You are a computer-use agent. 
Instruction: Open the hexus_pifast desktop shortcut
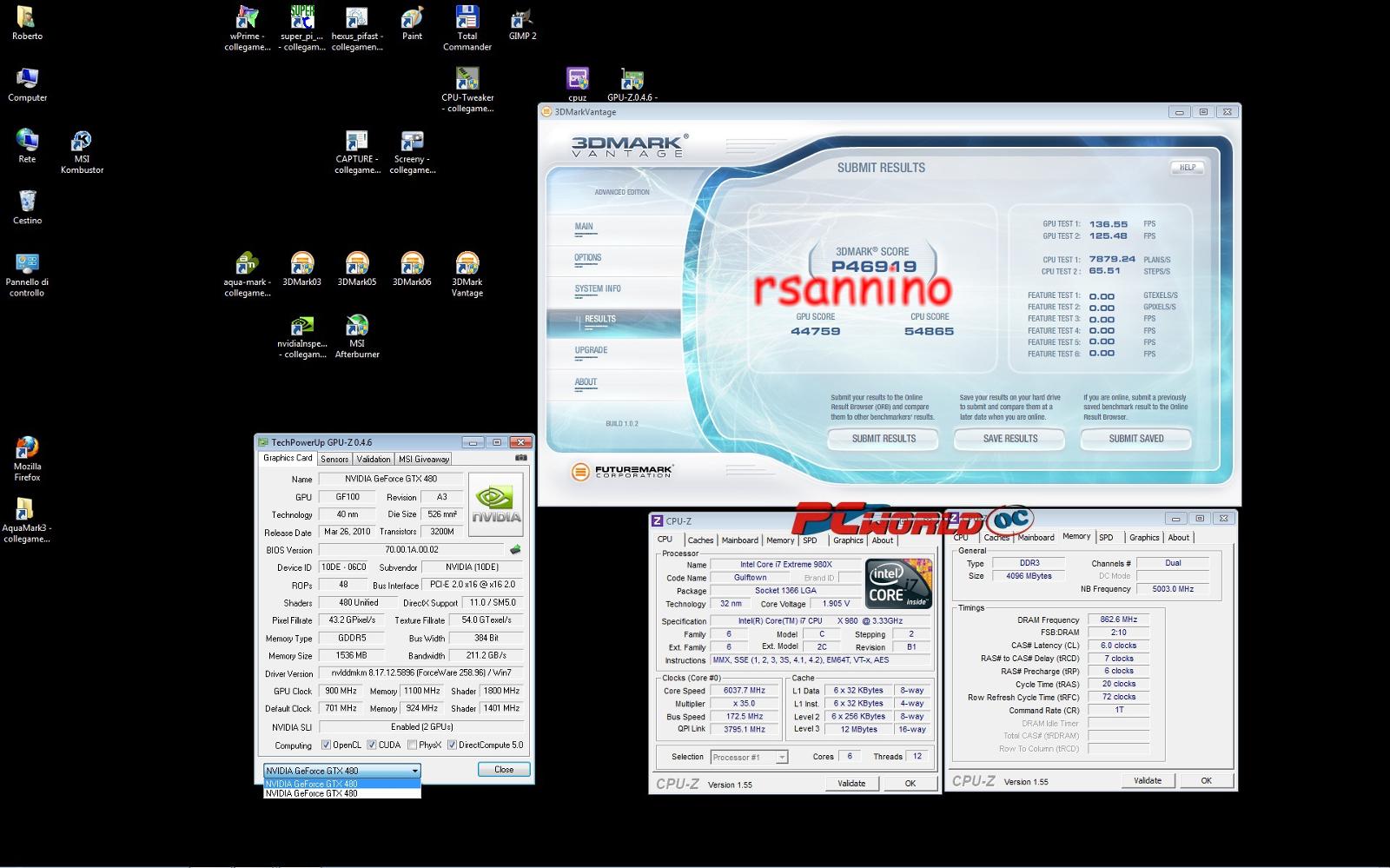[x=357, y=29]
